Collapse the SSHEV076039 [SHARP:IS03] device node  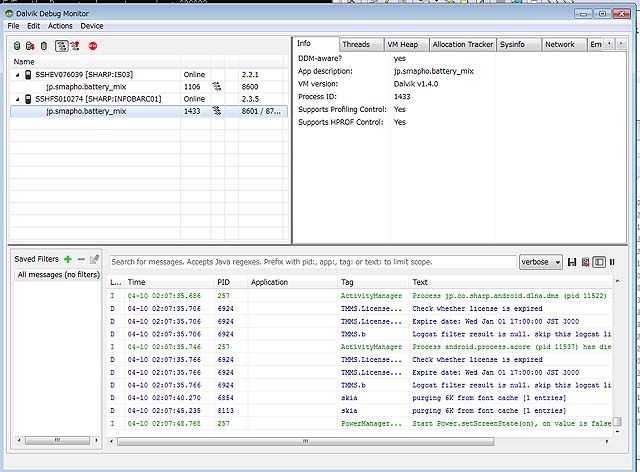click(x=18, y=75)
